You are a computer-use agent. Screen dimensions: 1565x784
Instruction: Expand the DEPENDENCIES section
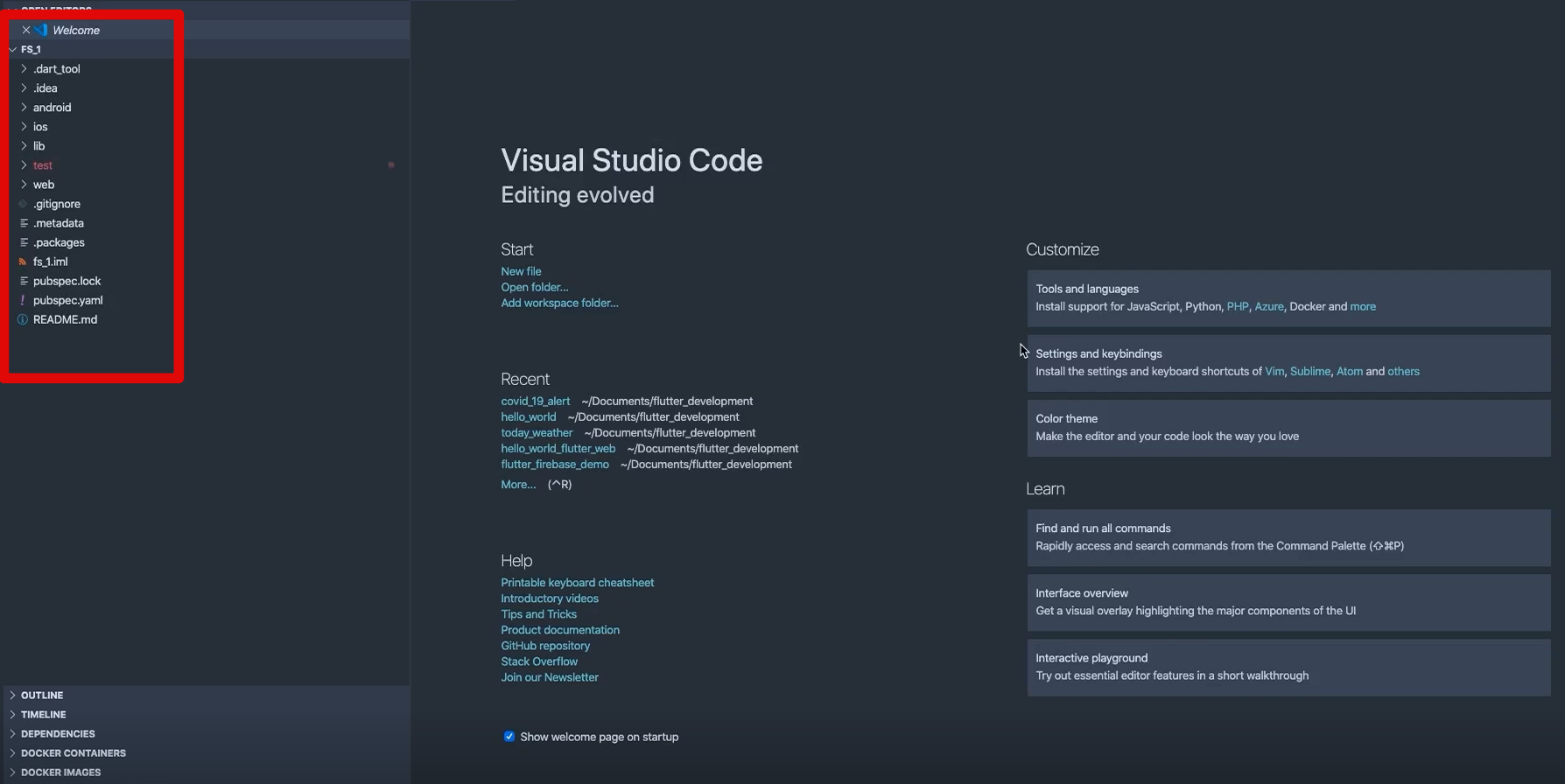point(12,733)
